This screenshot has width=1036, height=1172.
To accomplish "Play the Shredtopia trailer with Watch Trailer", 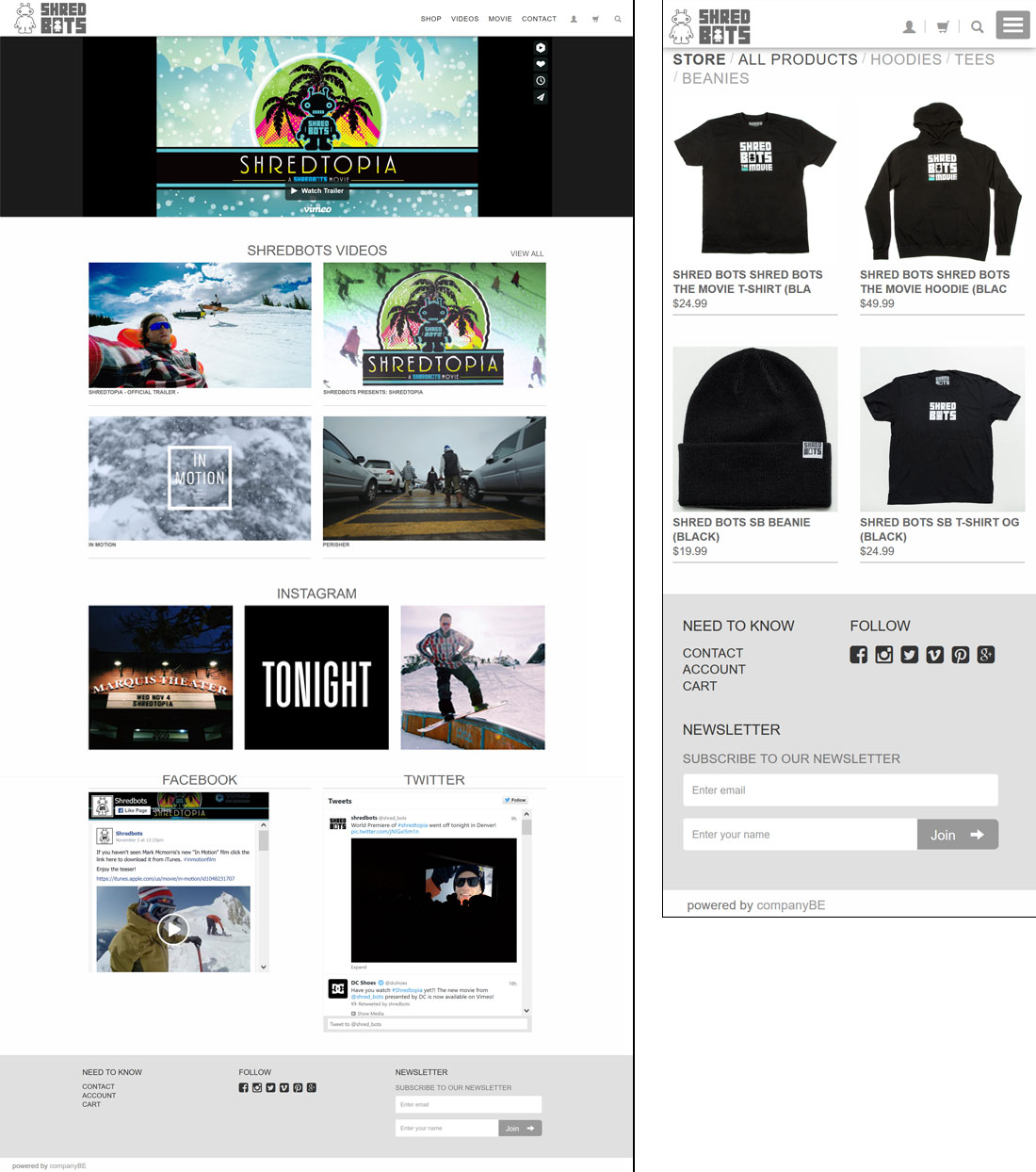I will 317,190.
